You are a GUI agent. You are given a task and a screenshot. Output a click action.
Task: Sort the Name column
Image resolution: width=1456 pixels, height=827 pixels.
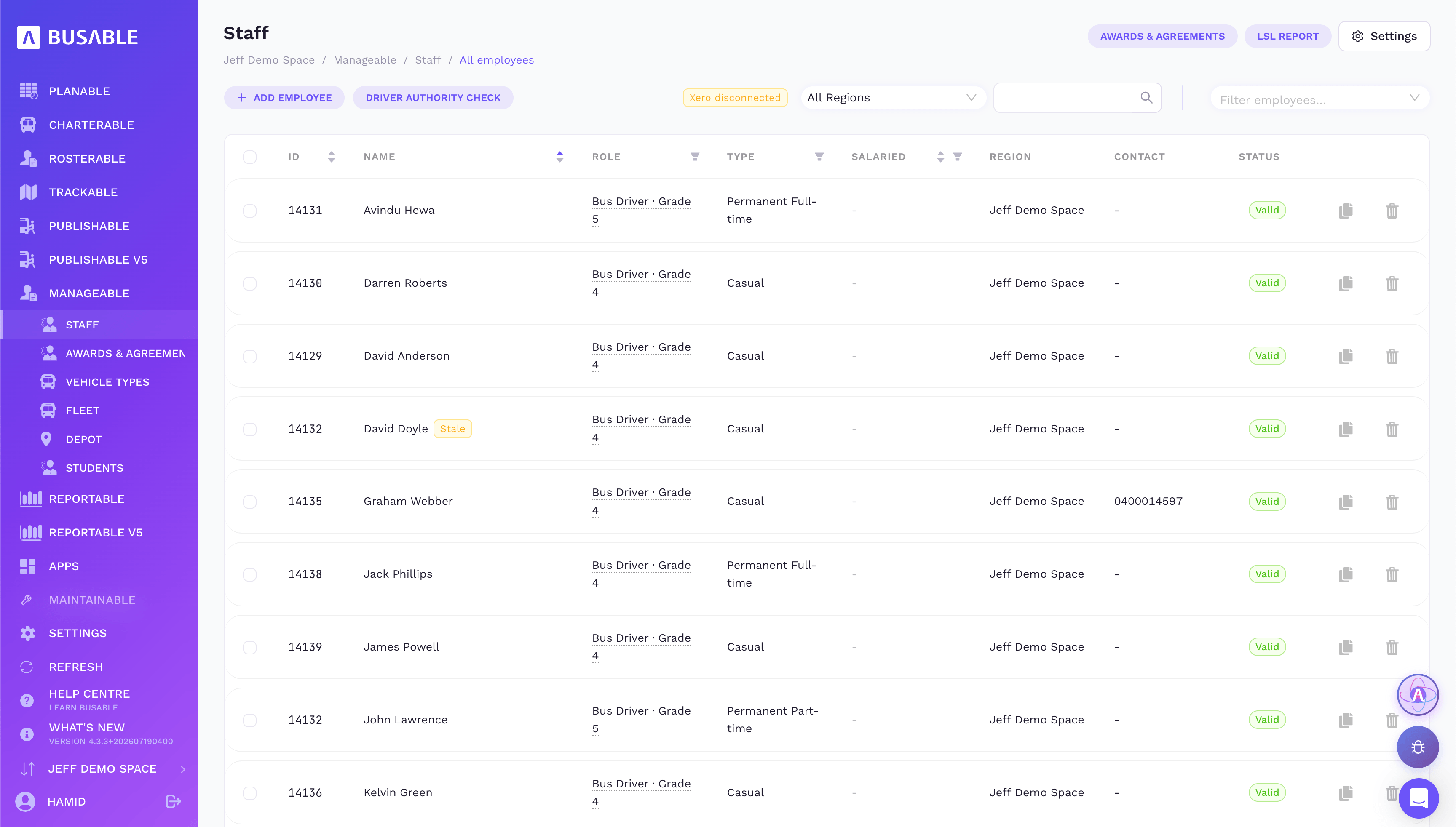pos(560,157)
